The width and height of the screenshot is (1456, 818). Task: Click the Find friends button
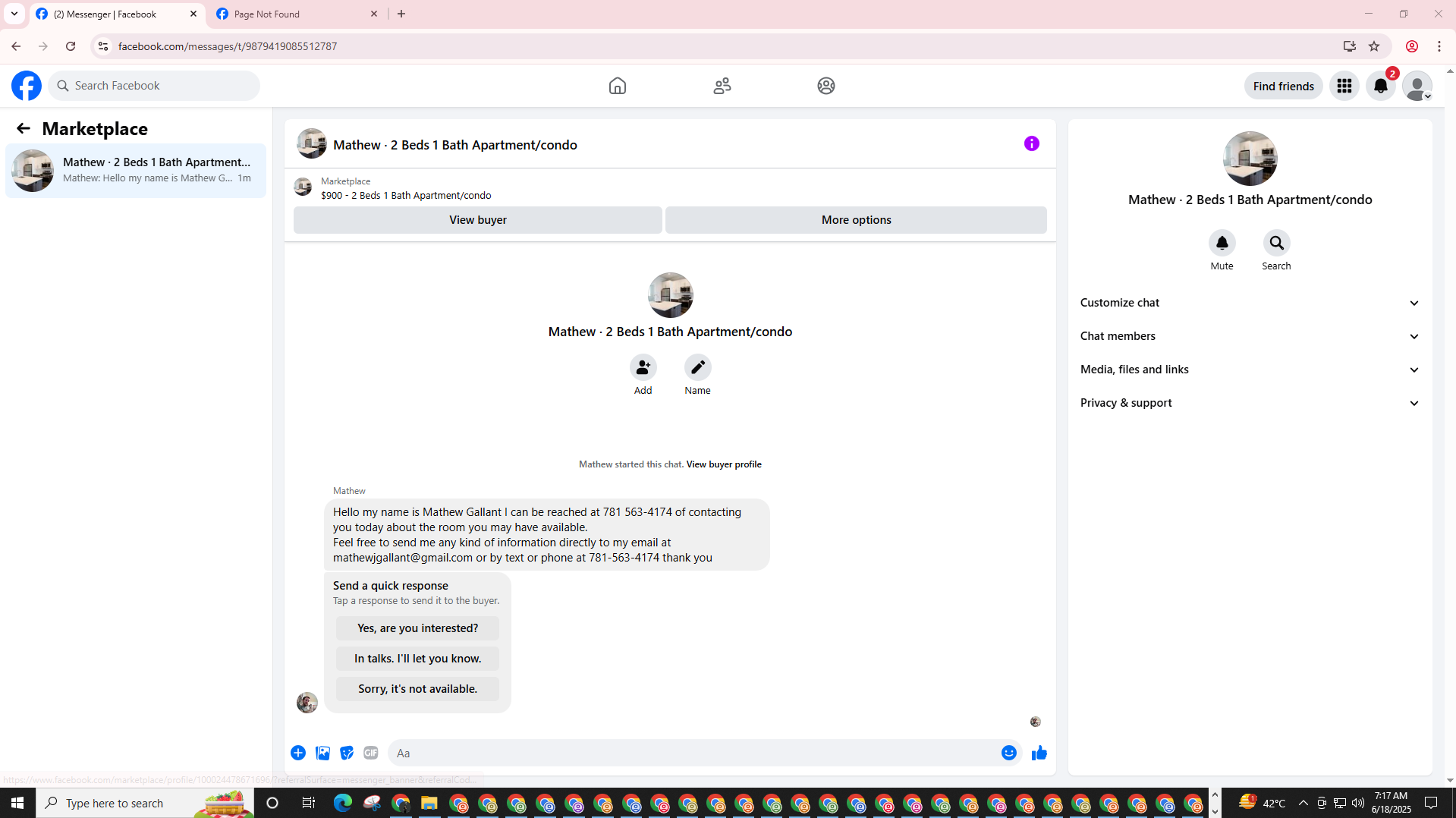1284,86
